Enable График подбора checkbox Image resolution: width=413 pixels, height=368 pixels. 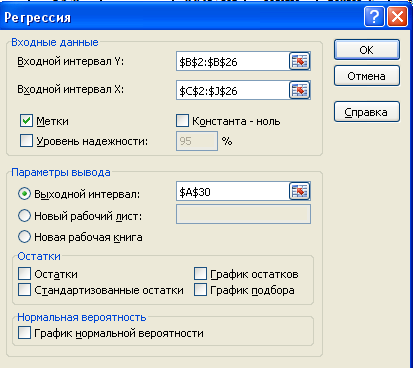(200, 290)
